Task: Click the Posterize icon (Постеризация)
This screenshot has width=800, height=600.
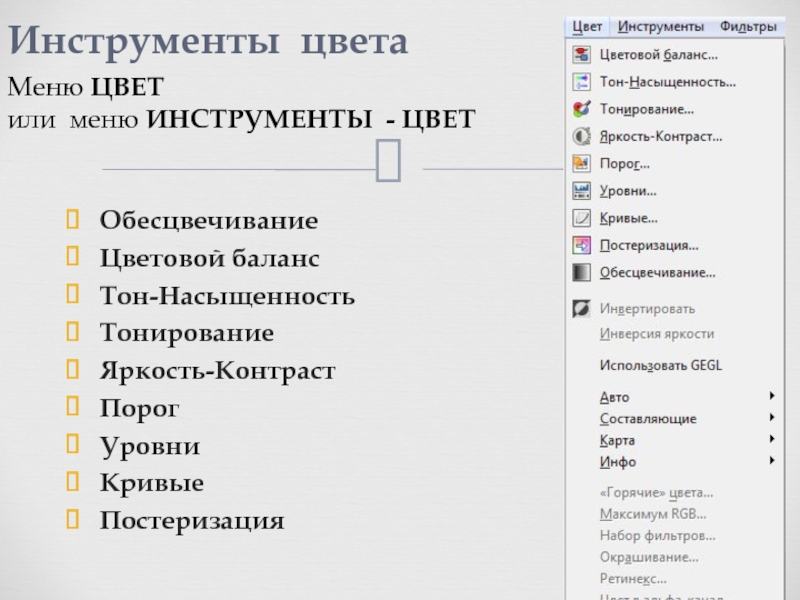Action: (580, 244)
